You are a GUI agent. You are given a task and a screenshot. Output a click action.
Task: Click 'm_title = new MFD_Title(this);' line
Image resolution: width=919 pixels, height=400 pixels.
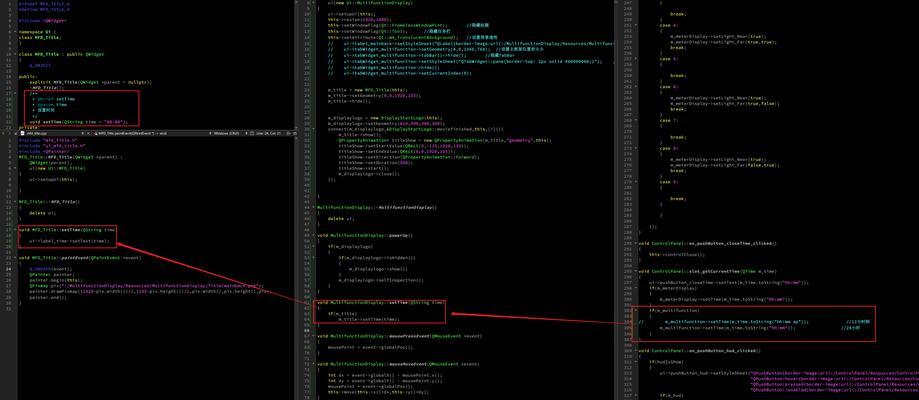click(x=366, y=90)
